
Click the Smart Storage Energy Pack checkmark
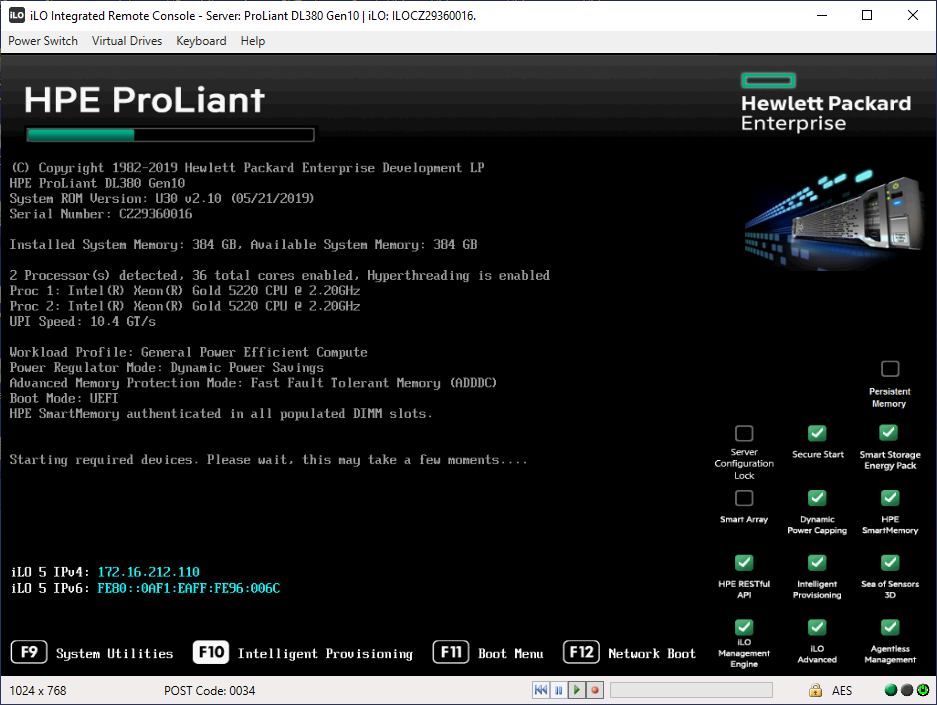point(889,433)
